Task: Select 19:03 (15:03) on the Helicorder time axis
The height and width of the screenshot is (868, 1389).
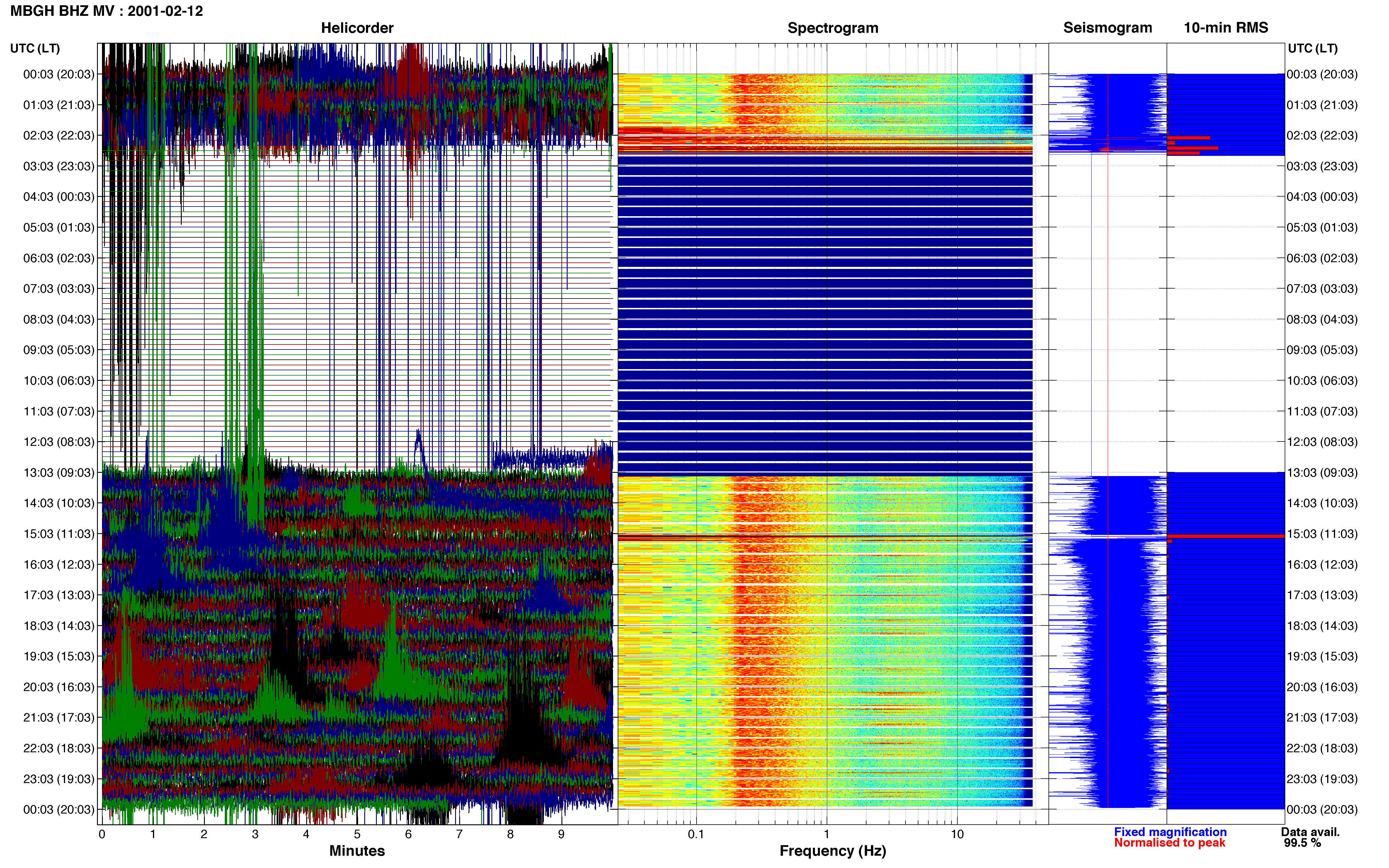Action: tap(59, 656)
